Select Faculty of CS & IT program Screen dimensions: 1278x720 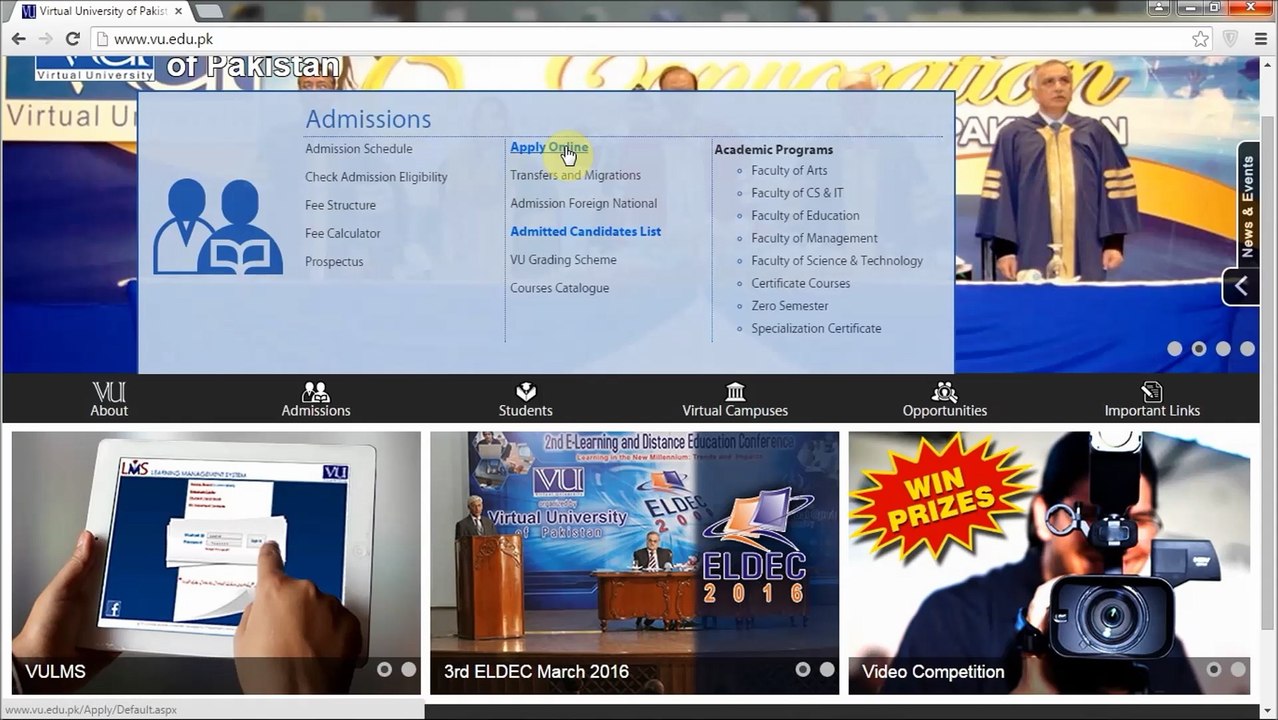(x=797, y=193)
